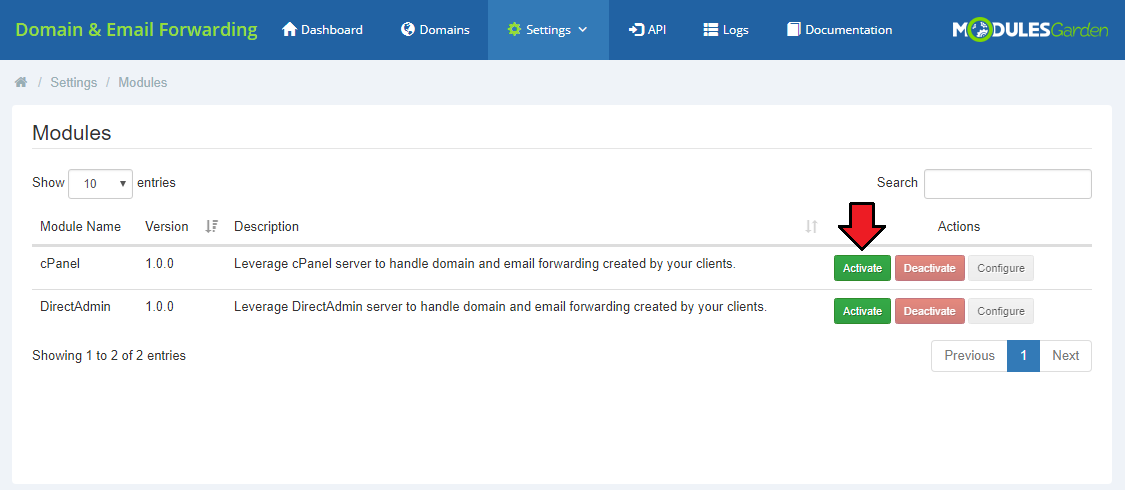Click the 'Showing 1 to 2 of 2 entries' text
1125x490 pixels.
pyautogui.click(x=109, y=355)
